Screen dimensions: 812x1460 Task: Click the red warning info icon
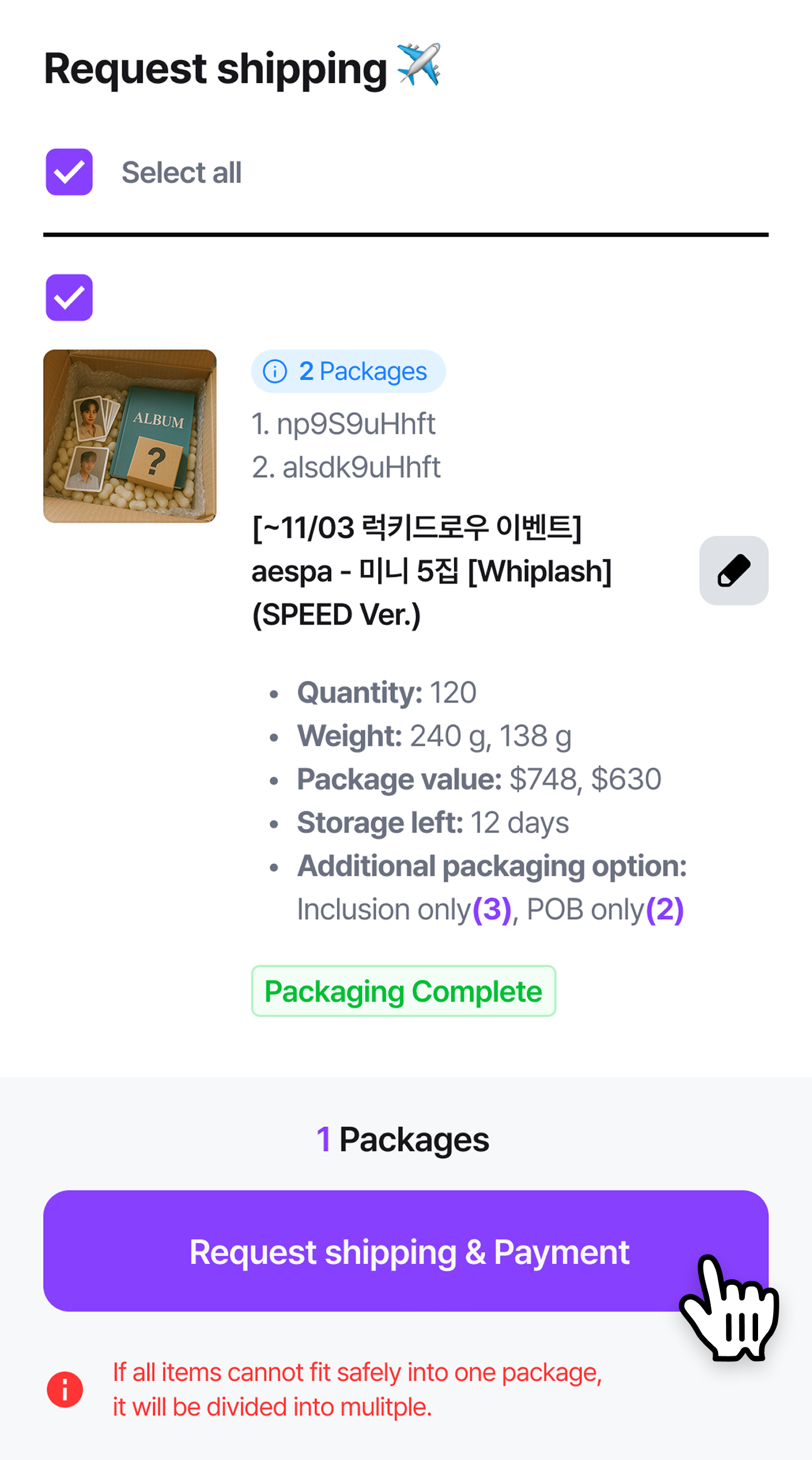click(x=65, y=1389)
